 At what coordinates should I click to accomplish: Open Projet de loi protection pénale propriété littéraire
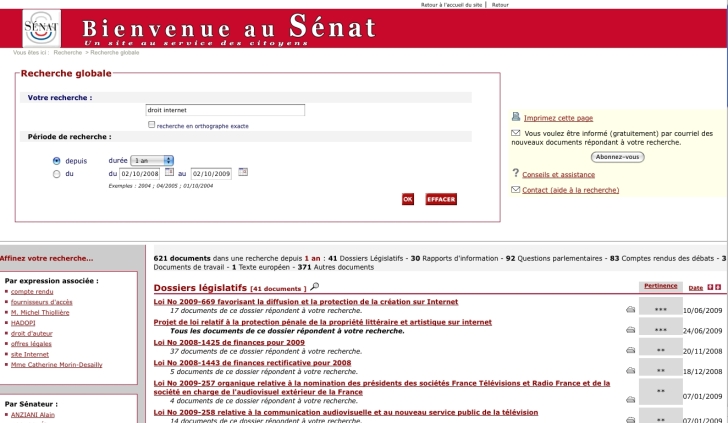point(323,322)
